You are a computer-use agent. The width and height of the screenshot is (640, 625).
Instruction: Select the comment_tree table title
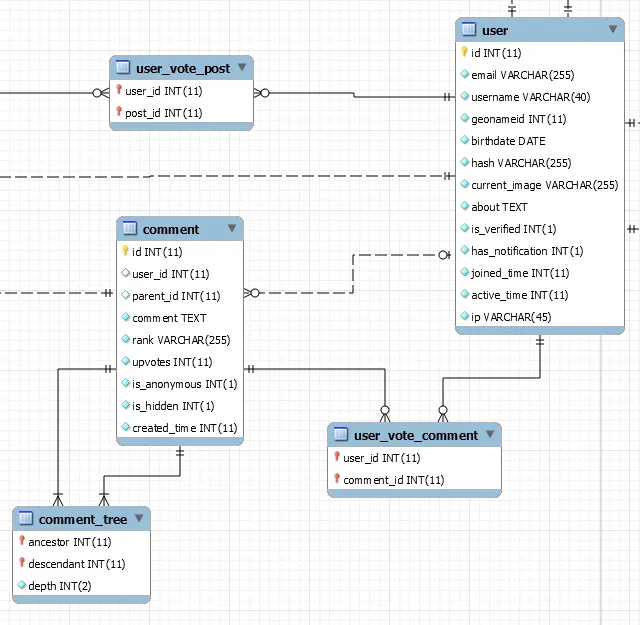click(83, 520)
